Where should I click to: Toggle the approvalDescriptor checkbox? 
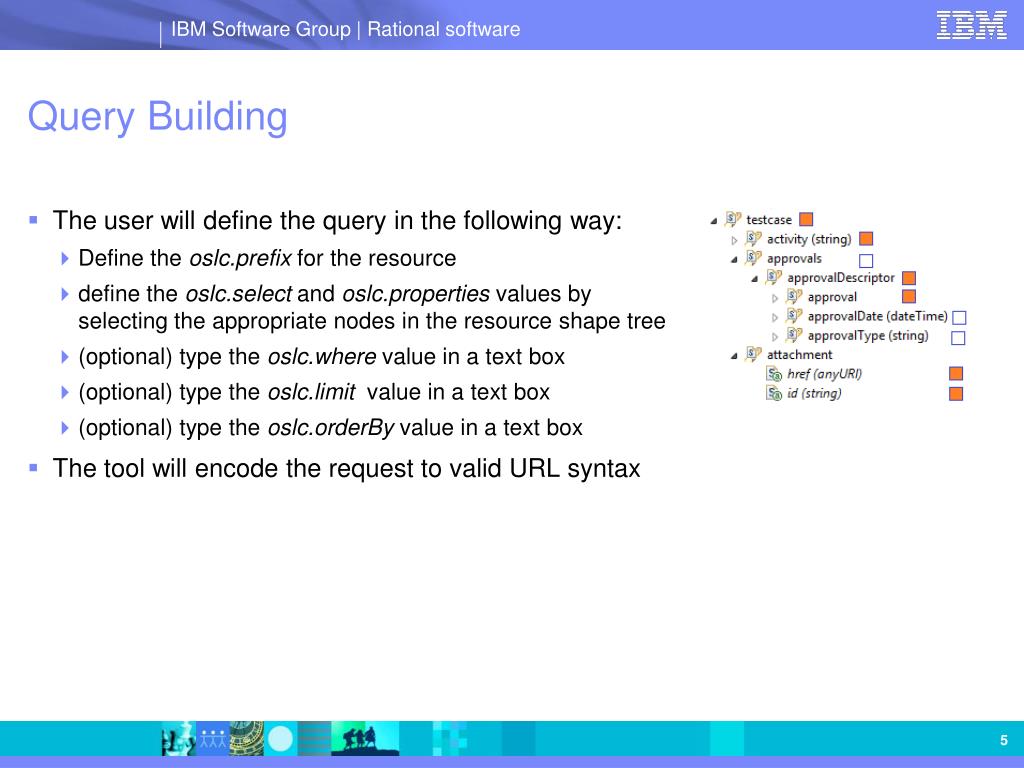[x=909, y=278]
